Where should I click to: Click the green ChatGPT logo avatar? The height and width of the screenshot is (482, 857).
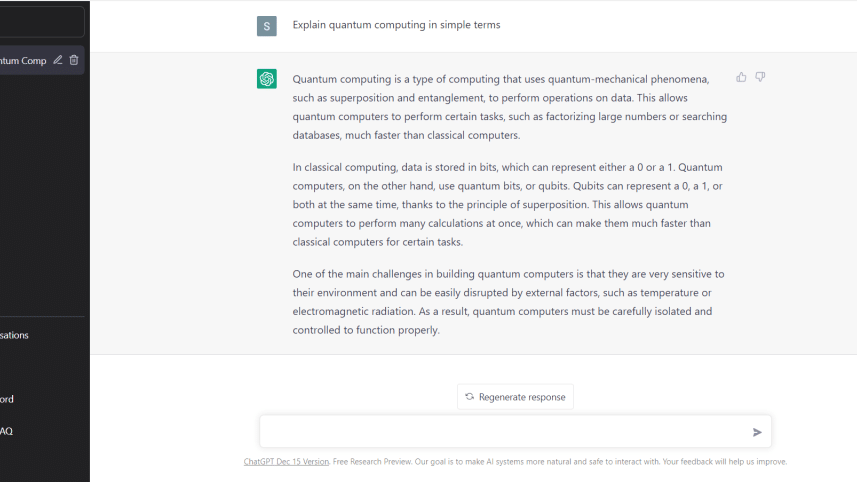tap(267, 79)
